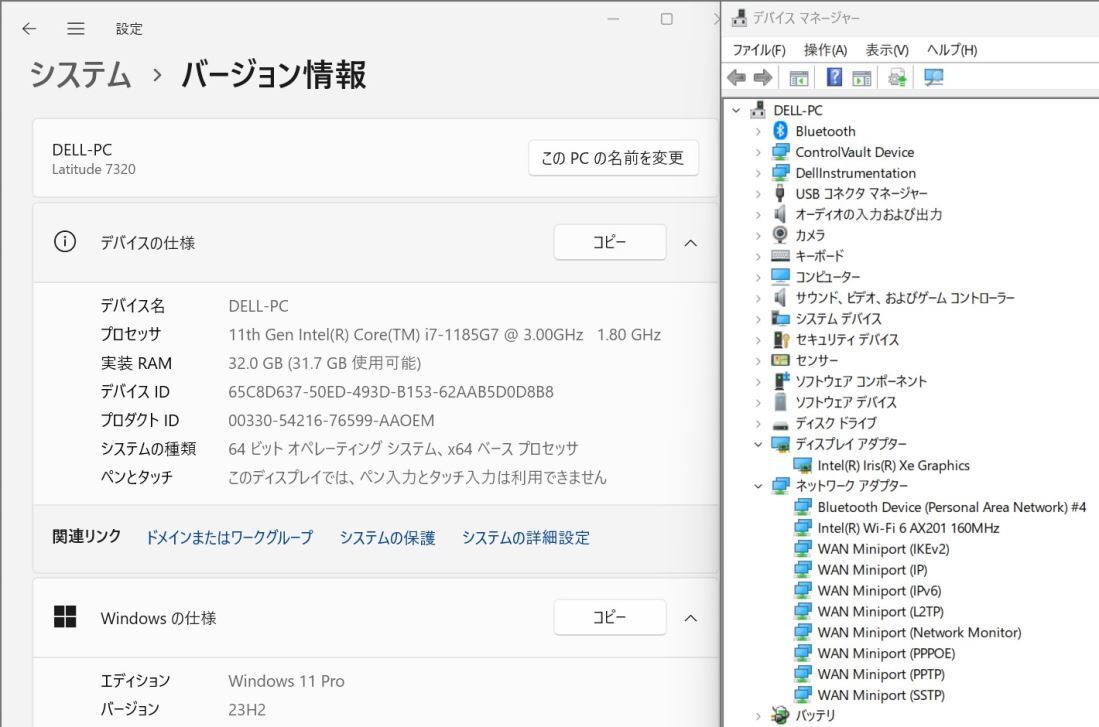This screenshot has width=1099, height=727.
Task: Click show/hide console tree toolbar icon
Action: pos(799,79)
